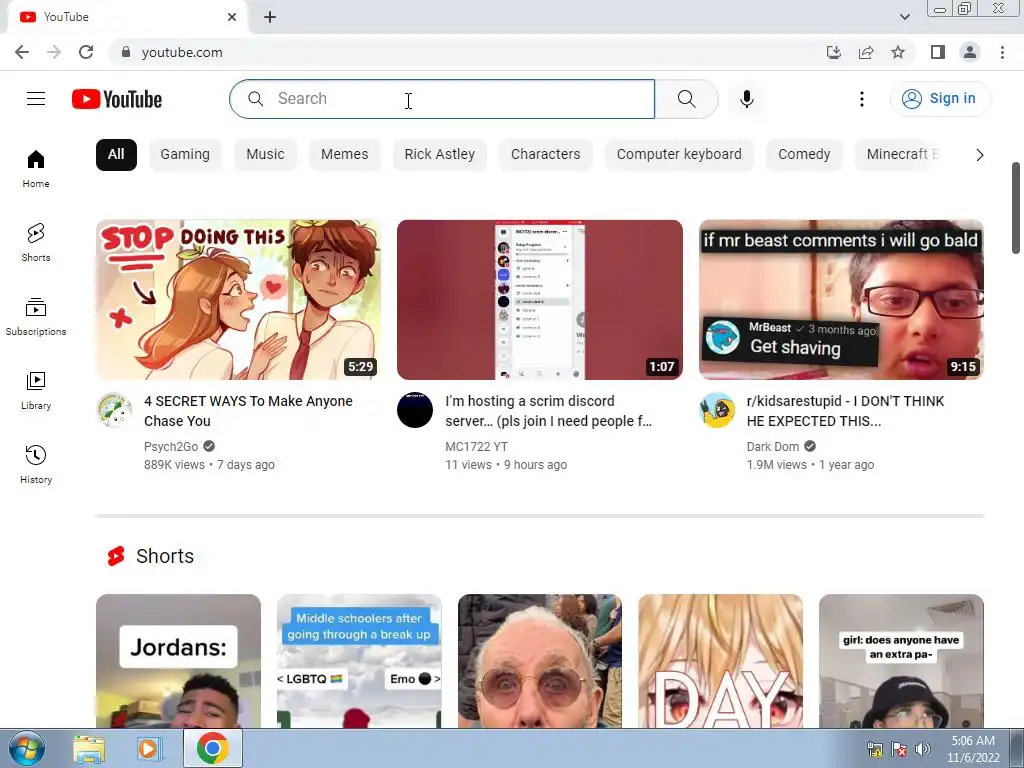
Task: Select the All category chip
Action: pos(116,155)
